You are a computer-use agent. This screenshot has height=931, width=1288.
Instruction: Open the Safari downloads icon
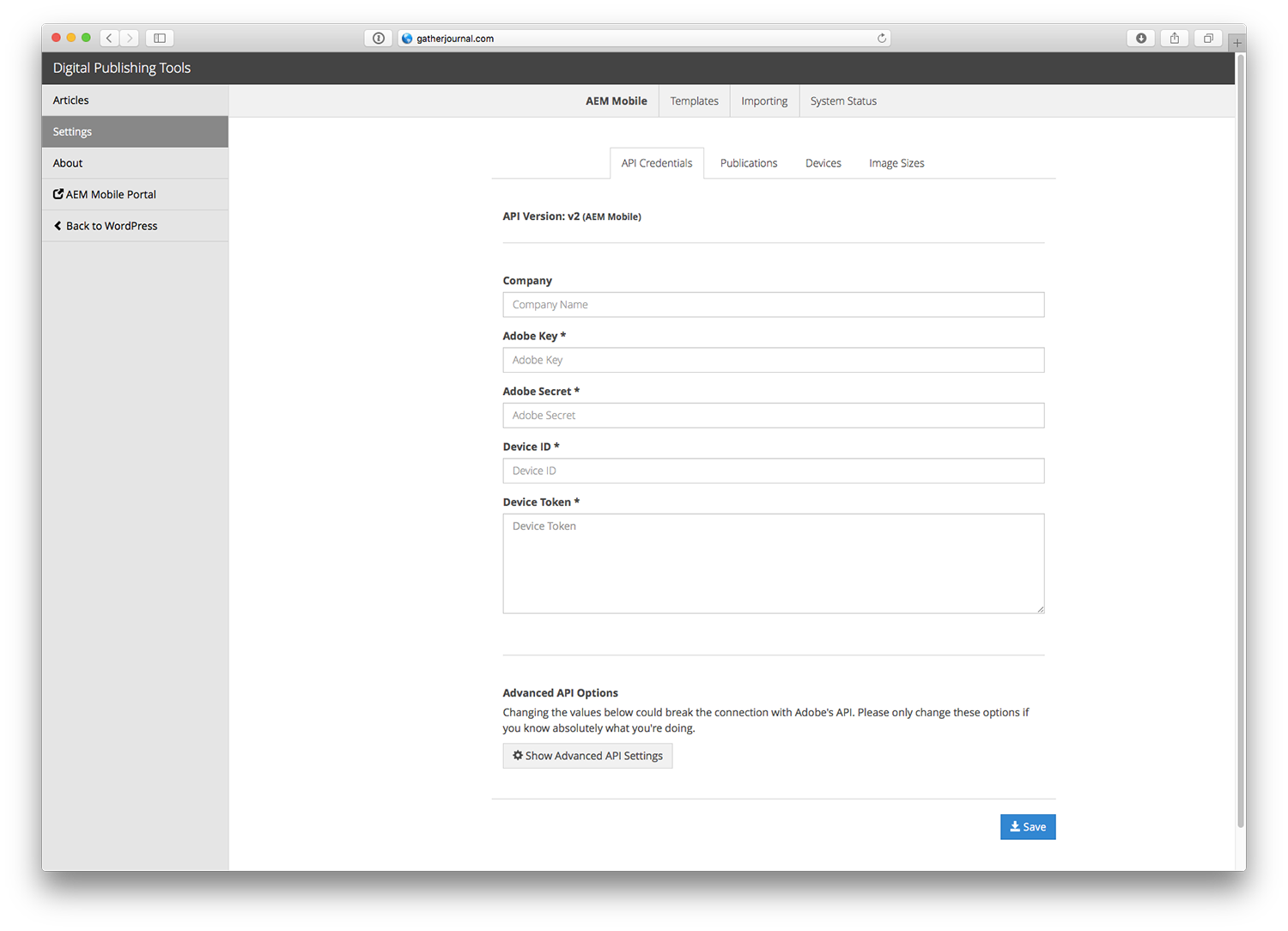(1140, 38)
